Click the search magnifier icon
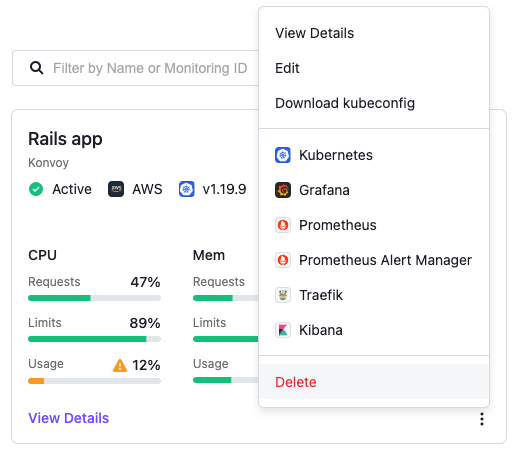This screenshot has width=519, height=455. pos(36,68)
